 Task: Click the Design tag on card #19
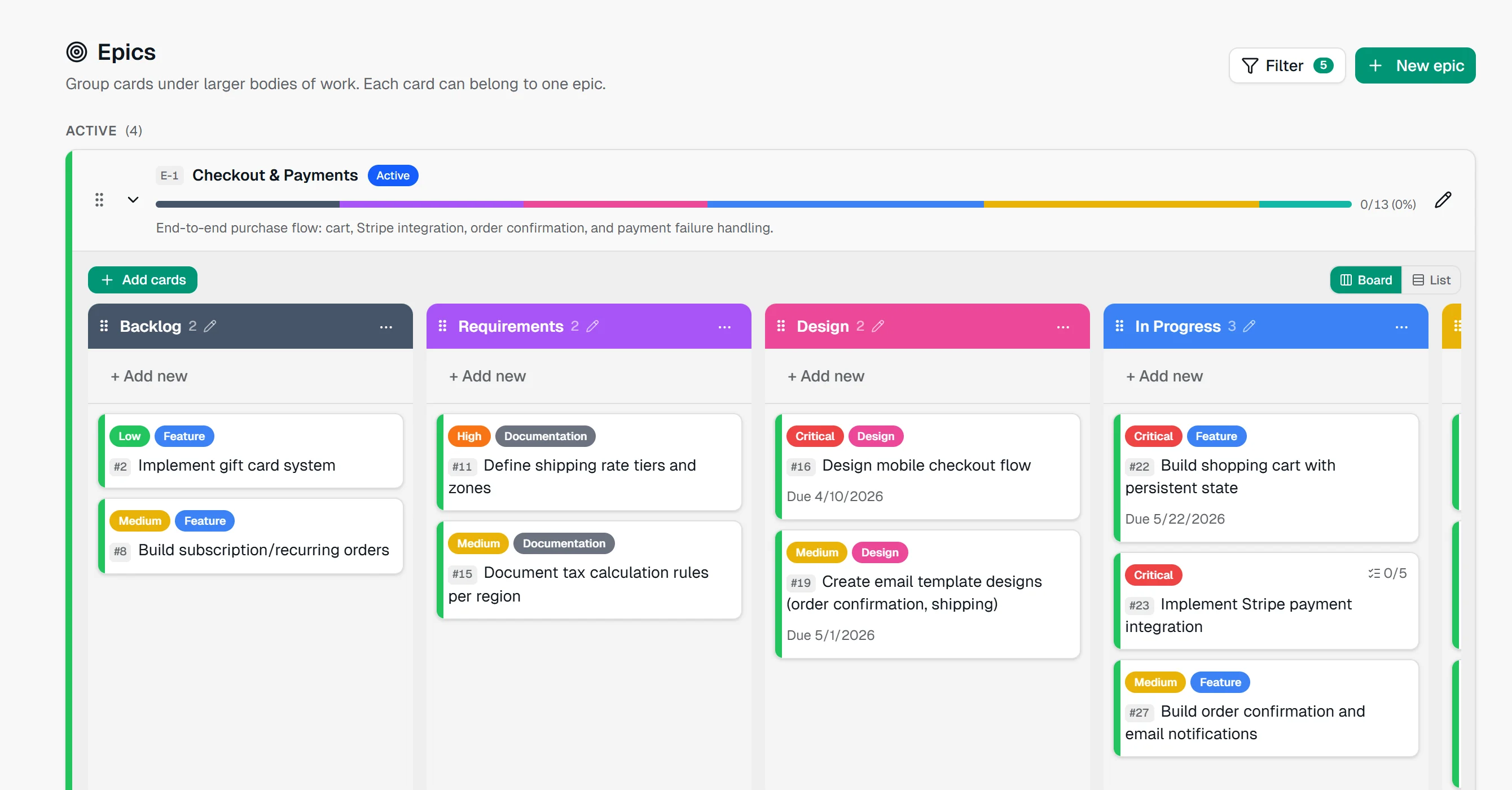click(x=879, y=552)
